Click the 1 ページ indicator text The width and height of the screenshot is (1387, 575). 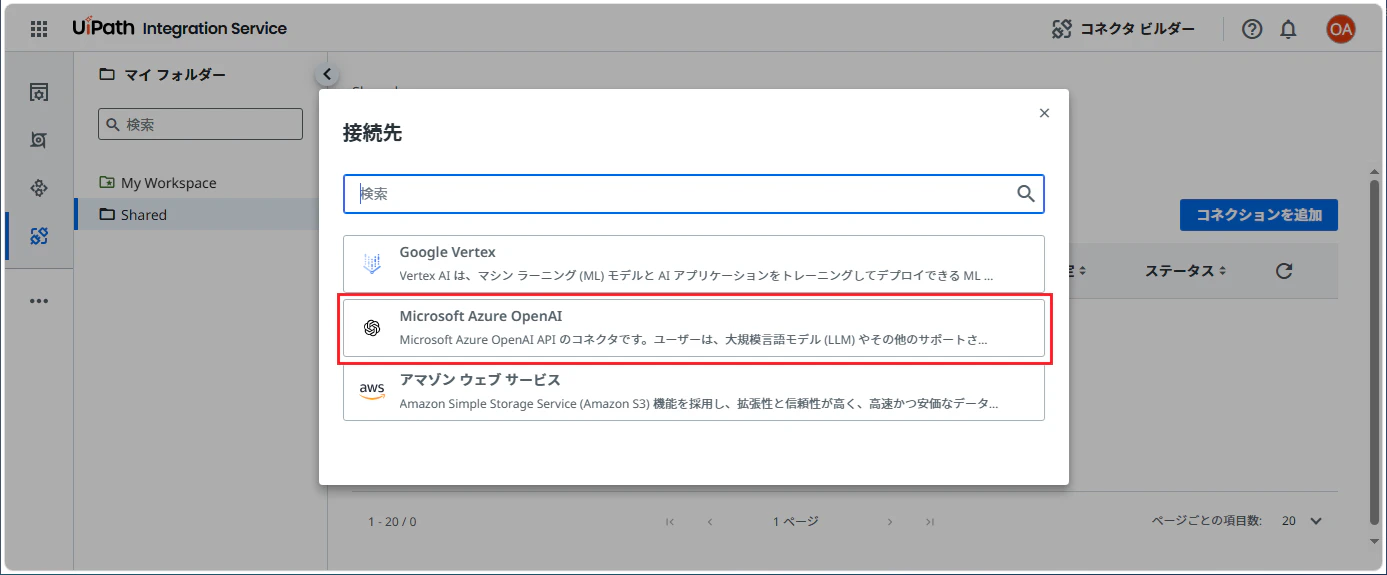(x=796, y=521)
